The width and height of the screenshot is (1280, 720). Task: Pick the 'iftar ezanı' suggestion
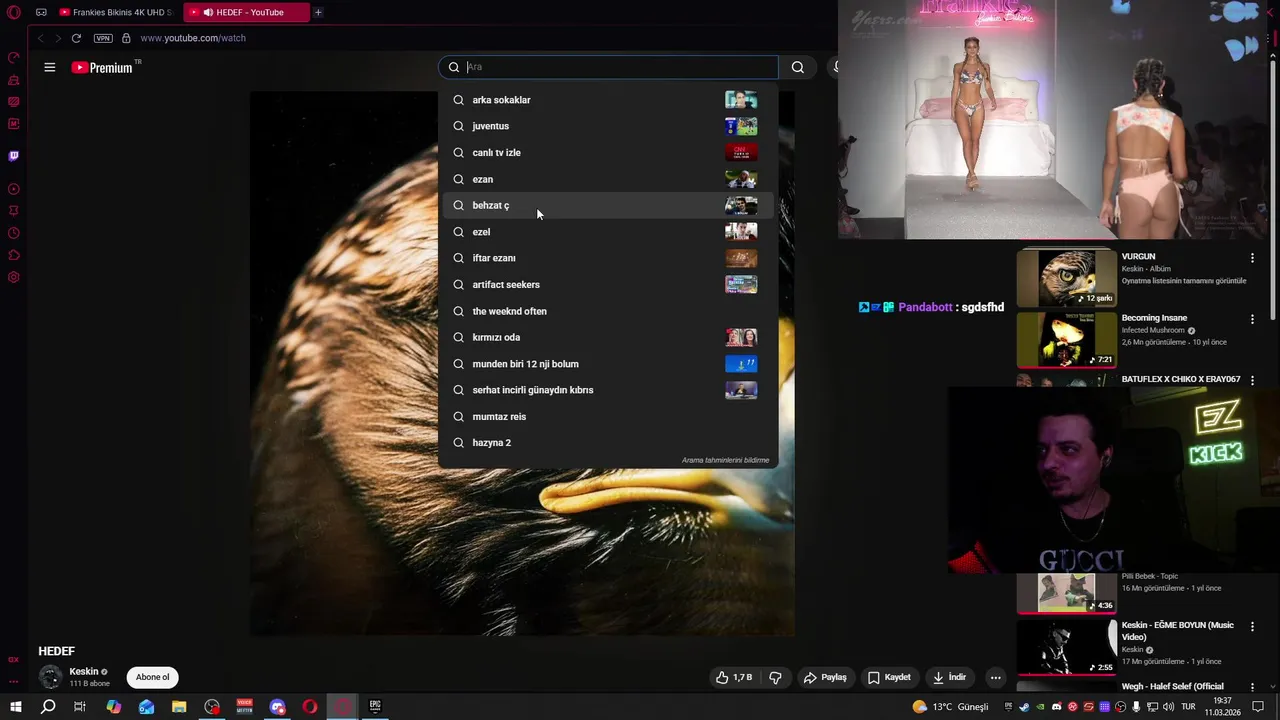pos(608,258)
